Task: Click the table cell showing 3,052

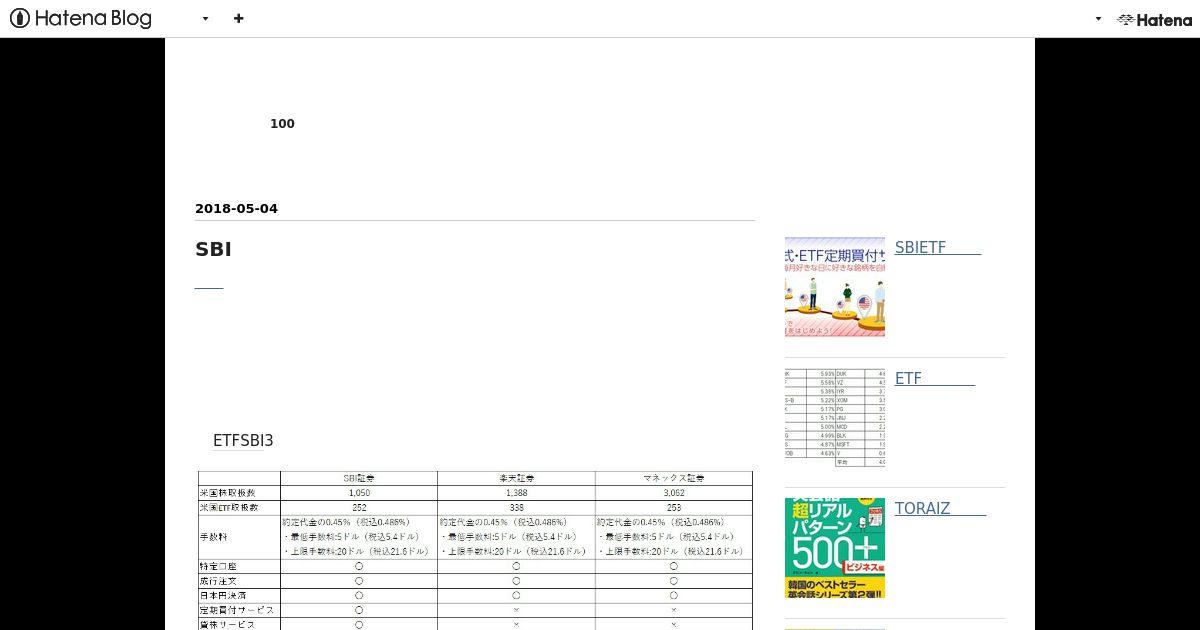Action: pyautogui.click(x=674, y=493)
